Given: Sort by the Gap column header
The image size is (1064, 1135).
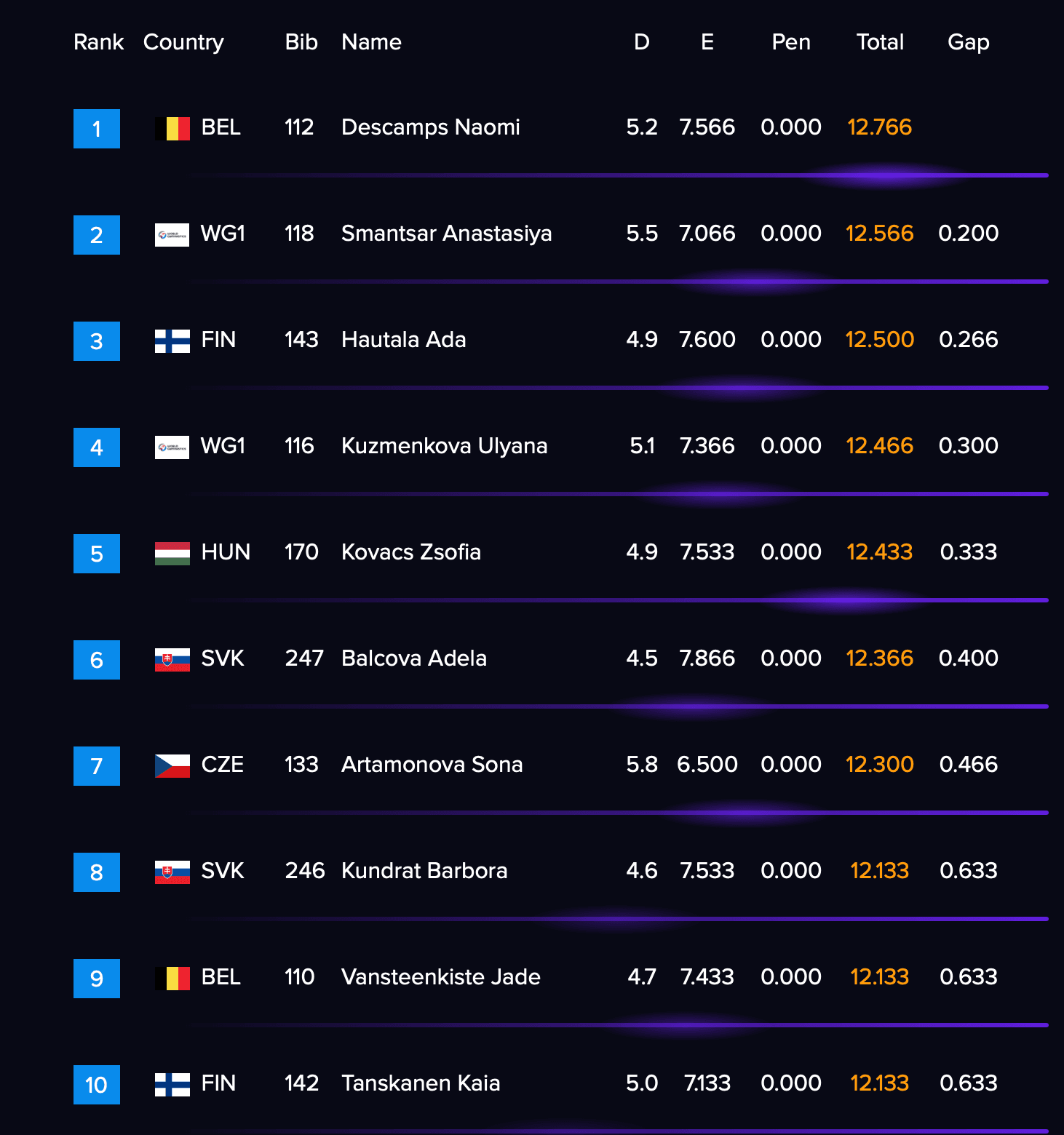Looking at the screenshot, I should tap(969, 42).
